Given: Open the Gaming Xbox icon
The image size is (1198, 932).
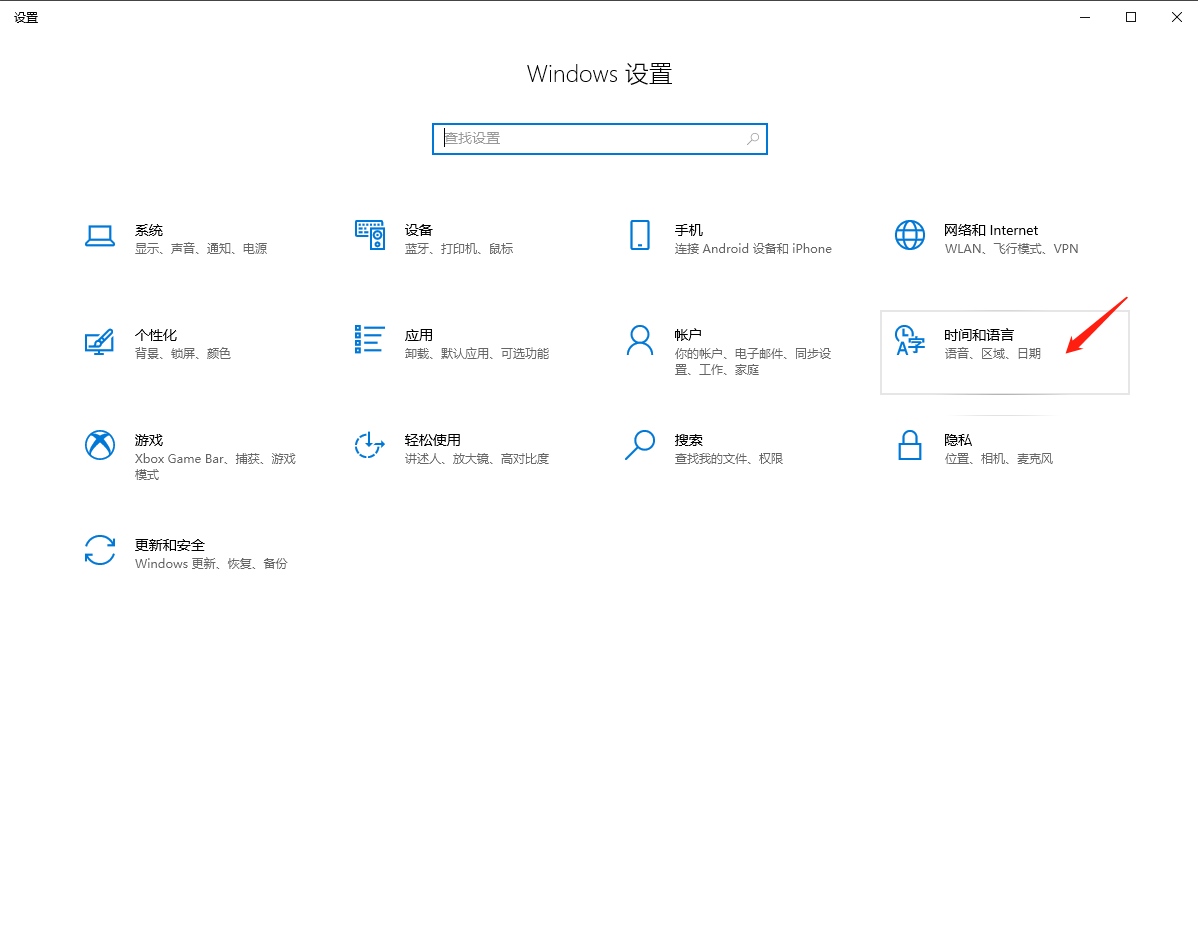Looking at the screenshot, I should coord(100,445).
